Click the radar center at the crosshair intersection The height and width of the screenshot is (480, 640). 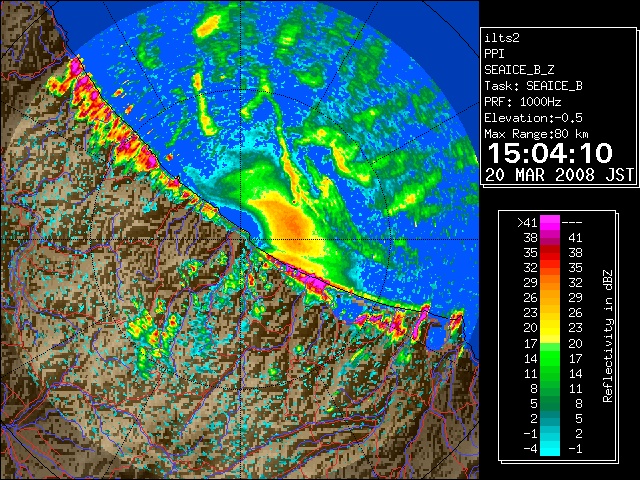(241, 239)
